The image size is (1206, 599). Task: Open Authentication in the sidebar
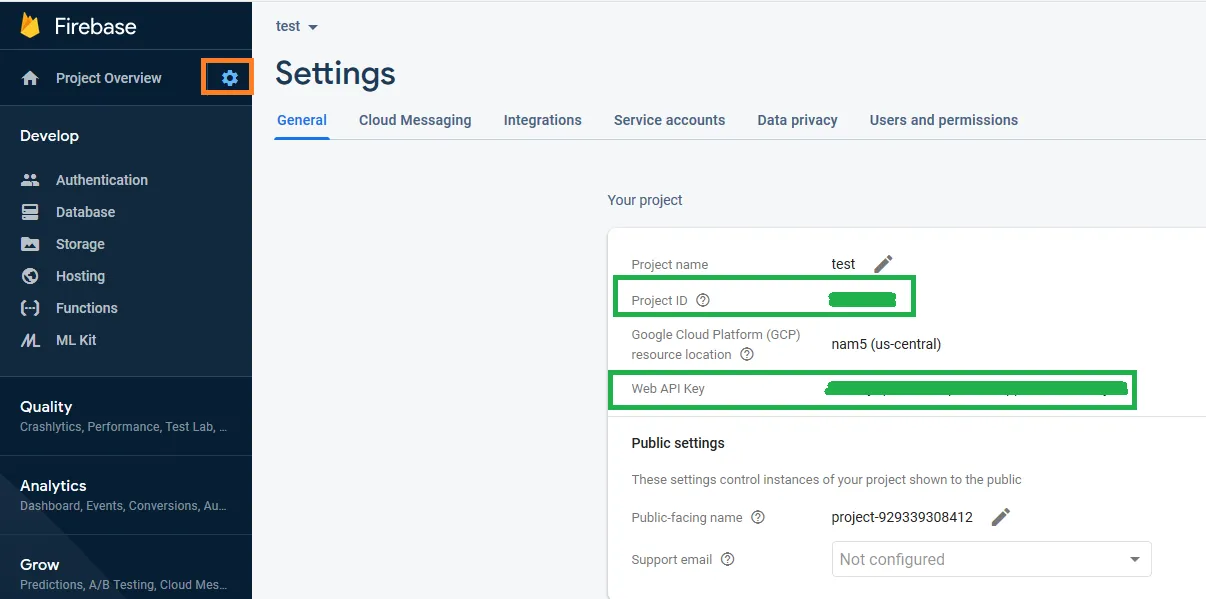pos(101,180)
